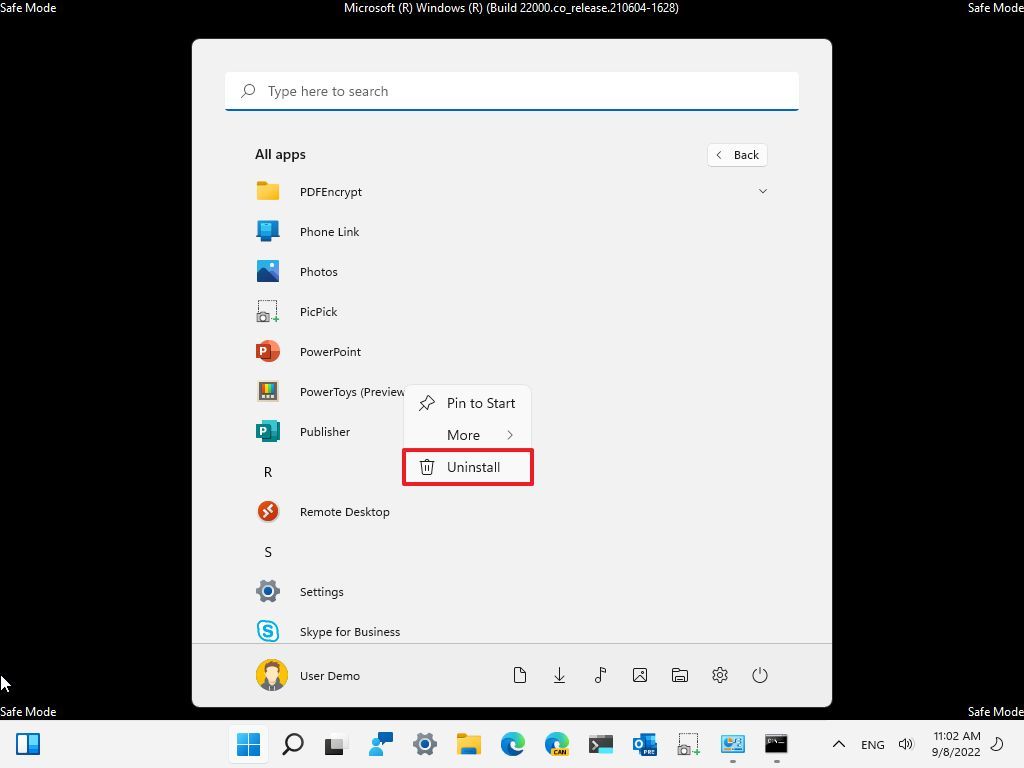Open Remote Desktop from the app list
1024x768 pixels.
click(x=344, y=511)
